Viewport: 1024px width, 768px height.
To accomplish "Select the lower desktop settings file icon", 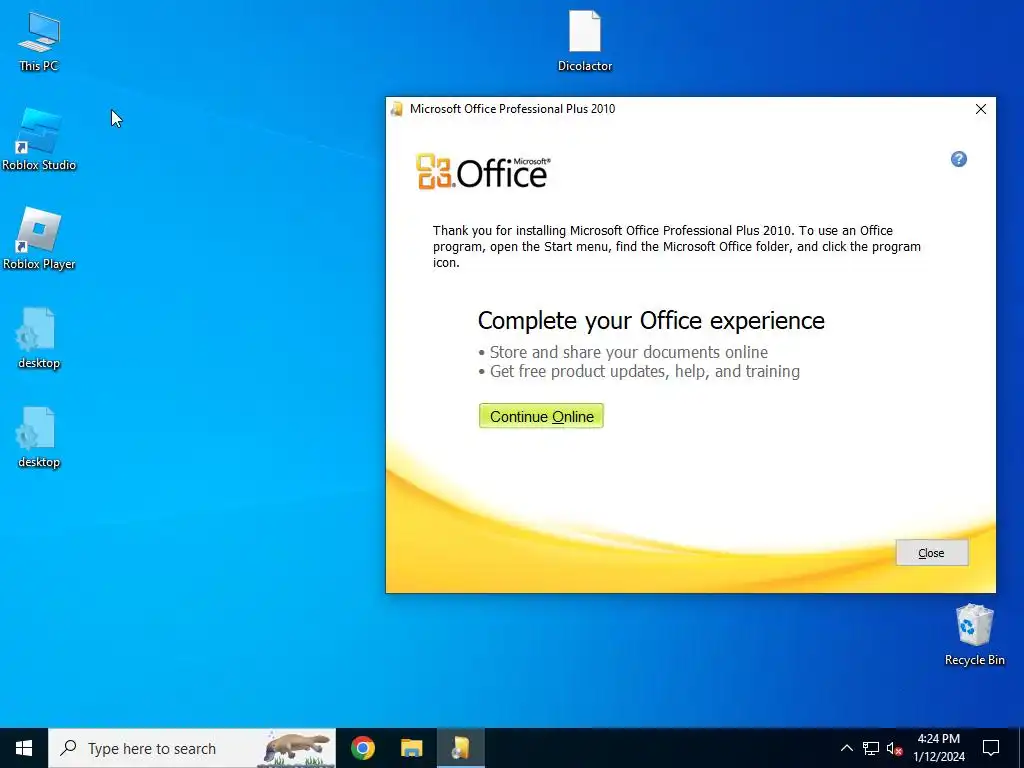I will click(x=39, y=438).
